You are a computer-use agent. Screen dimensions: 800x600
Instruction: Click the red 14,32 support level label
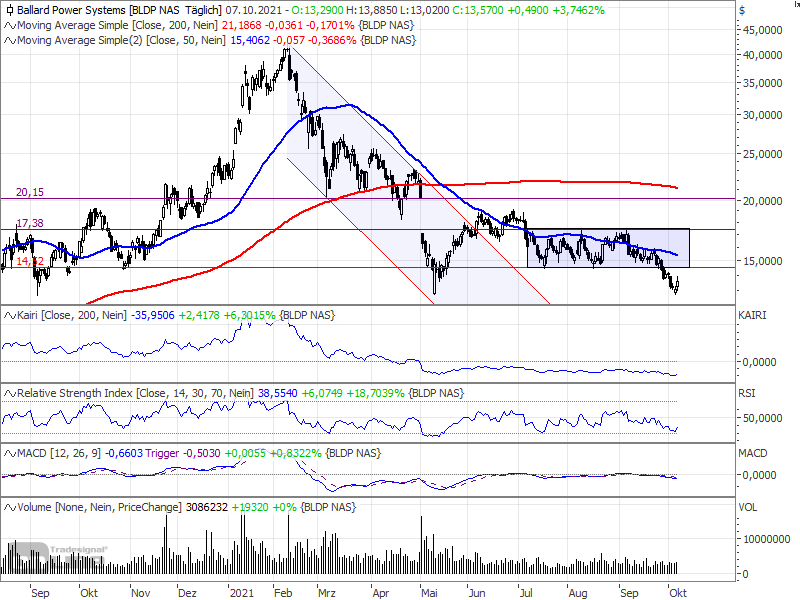tap(30, 261)
